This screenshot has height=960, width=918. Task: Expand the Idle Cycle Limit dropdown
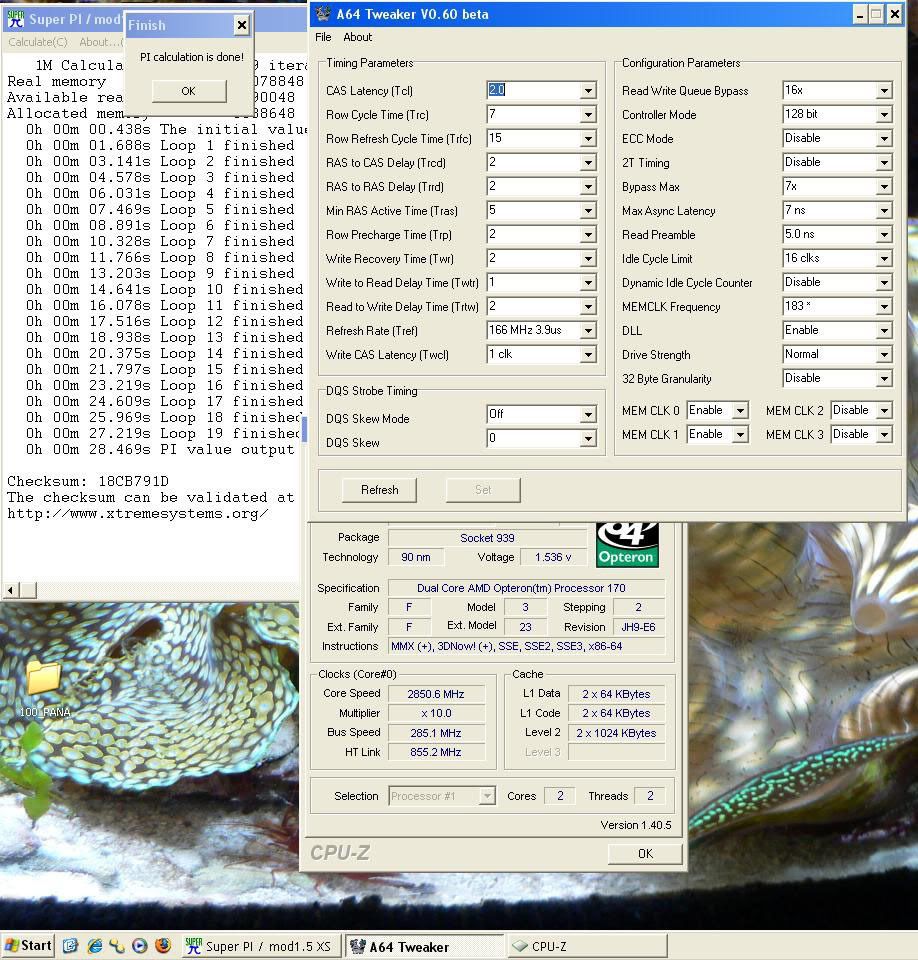[884, 258]
